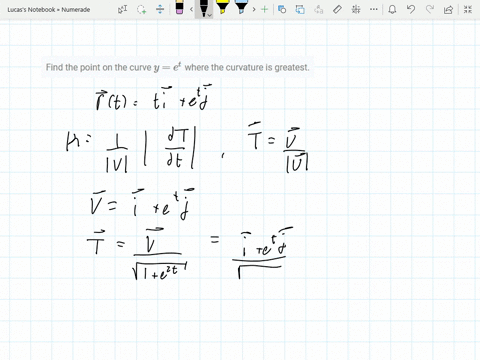The image size is (480, 360).
Task: Add a new pen with plus
Action: tap(264, 9)
